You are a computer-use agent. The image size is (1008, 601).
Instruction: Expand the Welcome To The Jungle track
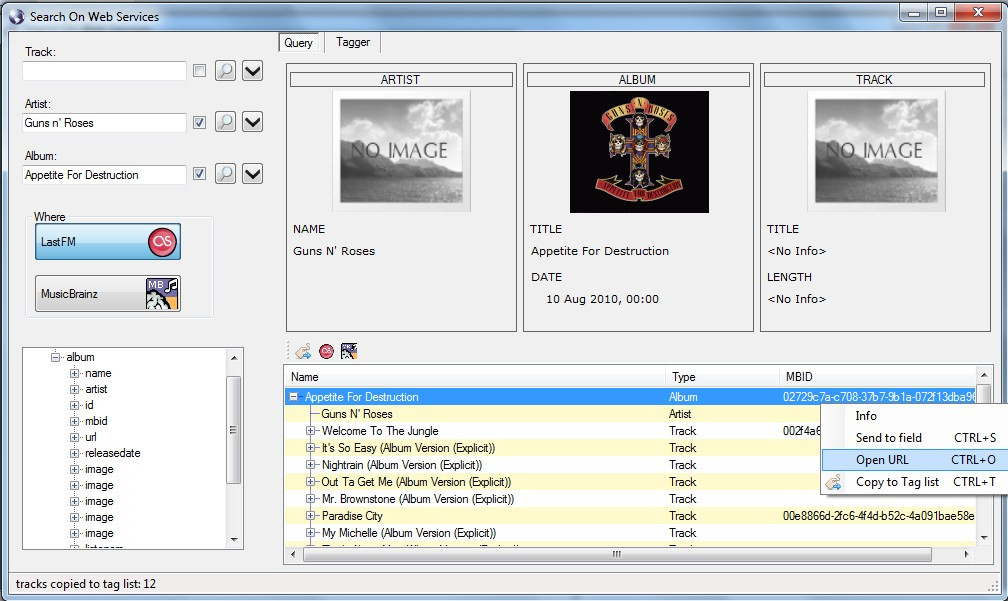(310, 431)
